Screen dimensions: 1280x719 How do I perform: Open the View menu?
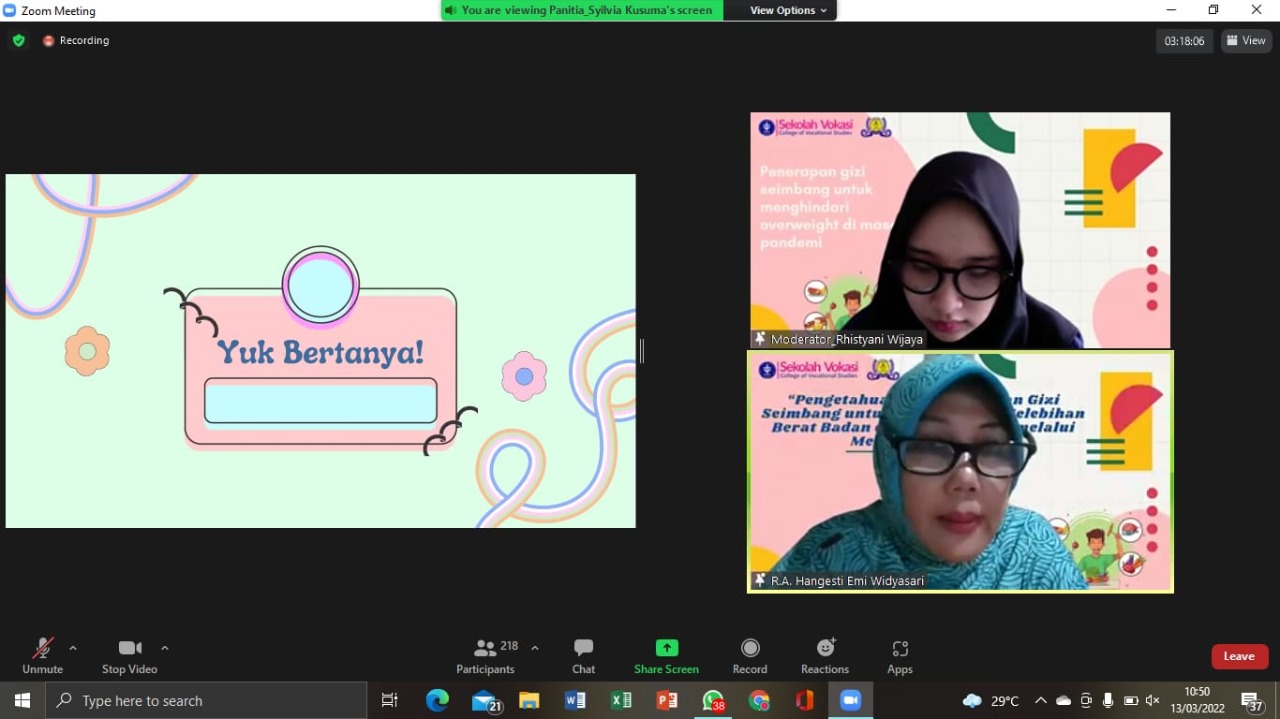coord(1246,40)
